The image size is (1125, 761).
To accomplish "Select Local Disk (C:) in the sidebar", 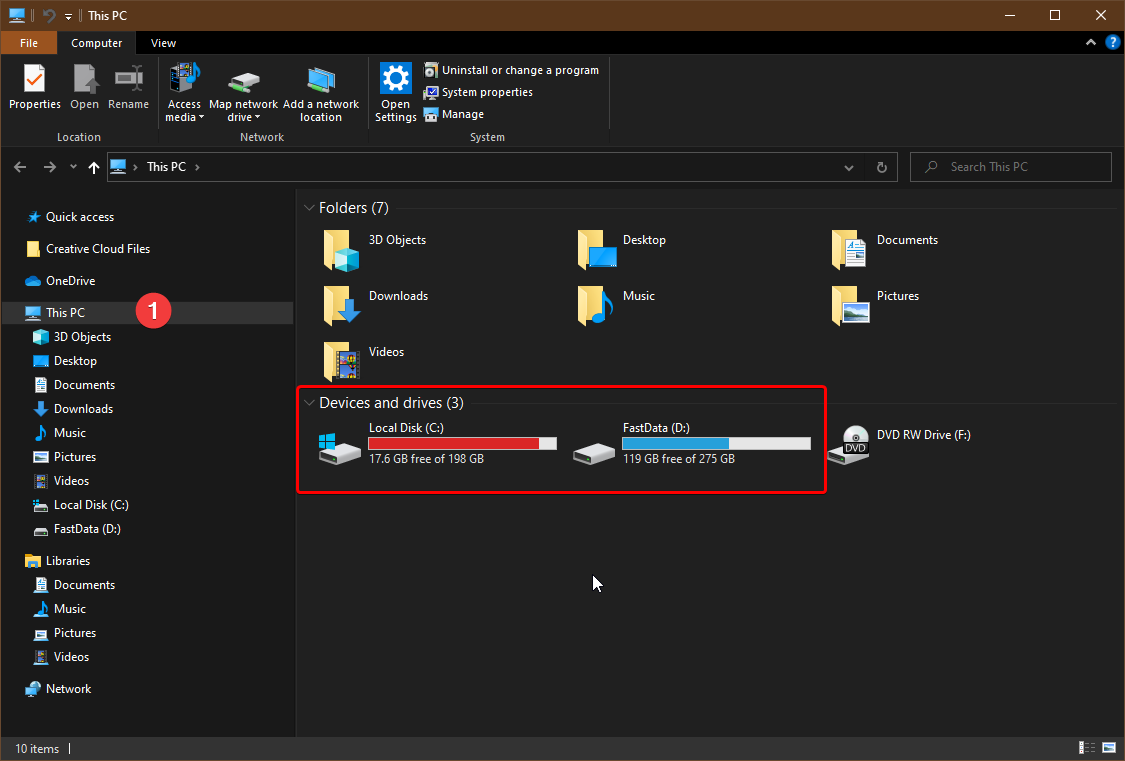I will pyautogui.click(x=81, y=505).
